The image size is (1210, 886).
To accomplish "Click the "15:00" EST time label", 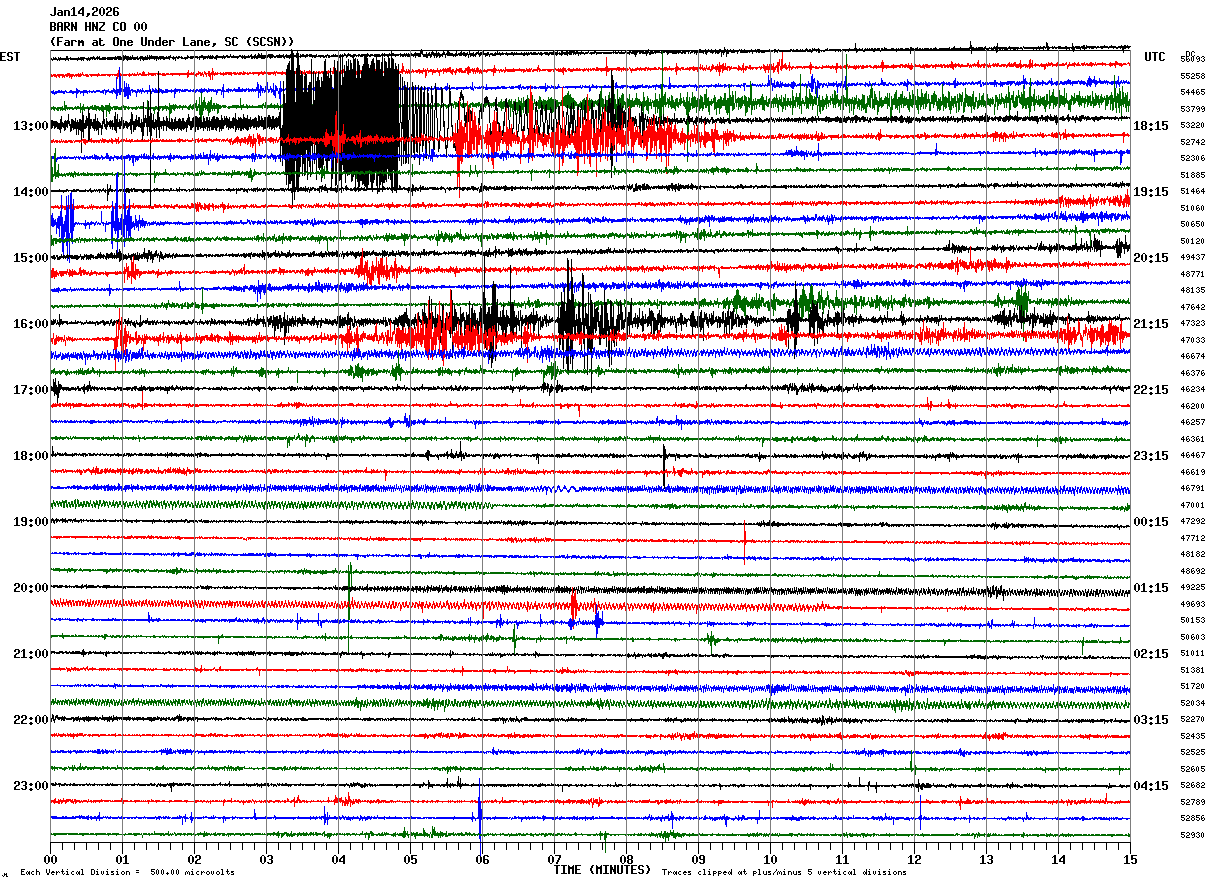I will (30, 258).
